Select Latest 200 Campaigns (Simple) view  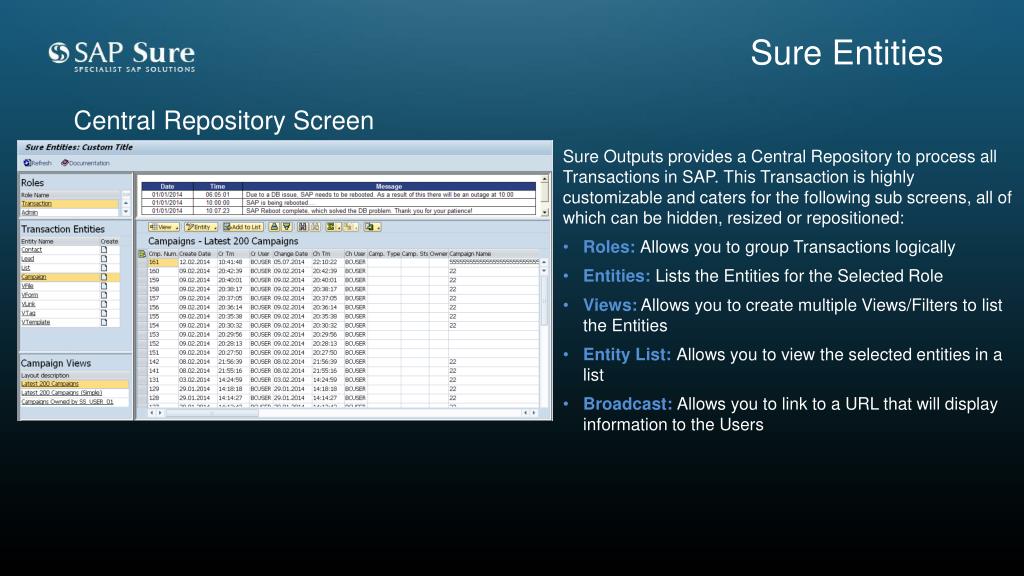coord(61,392)
